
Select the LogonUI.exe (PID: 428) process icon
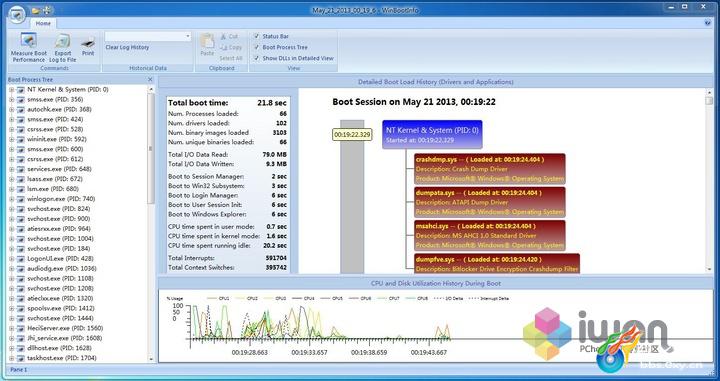point(21,259)
